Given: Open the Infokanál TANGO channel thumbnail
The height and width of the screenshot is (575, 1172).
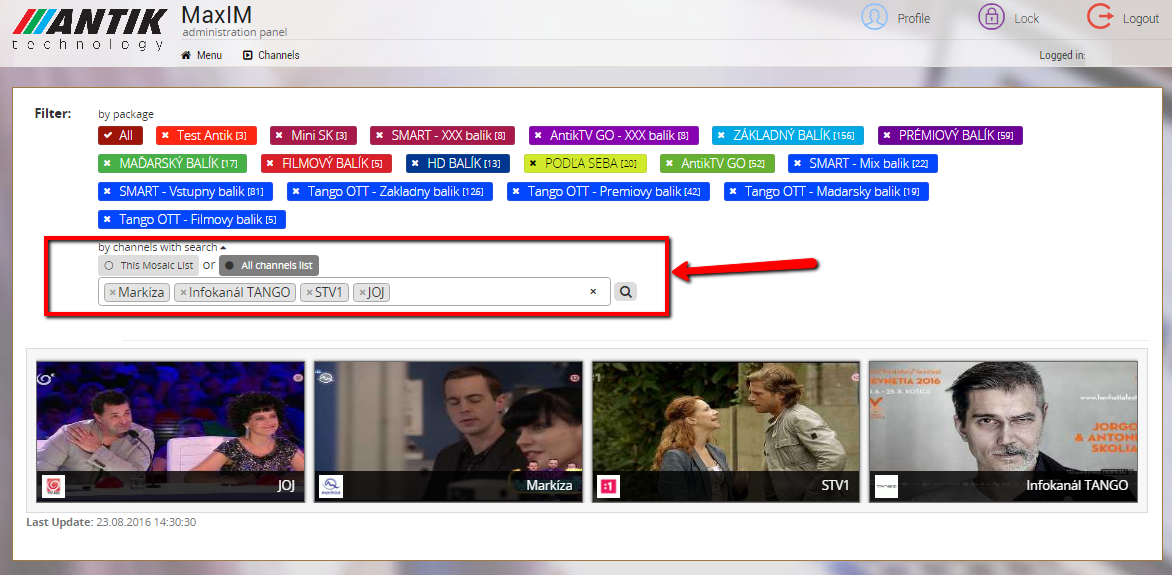Looking at the screenshot, I should 1004,431.
